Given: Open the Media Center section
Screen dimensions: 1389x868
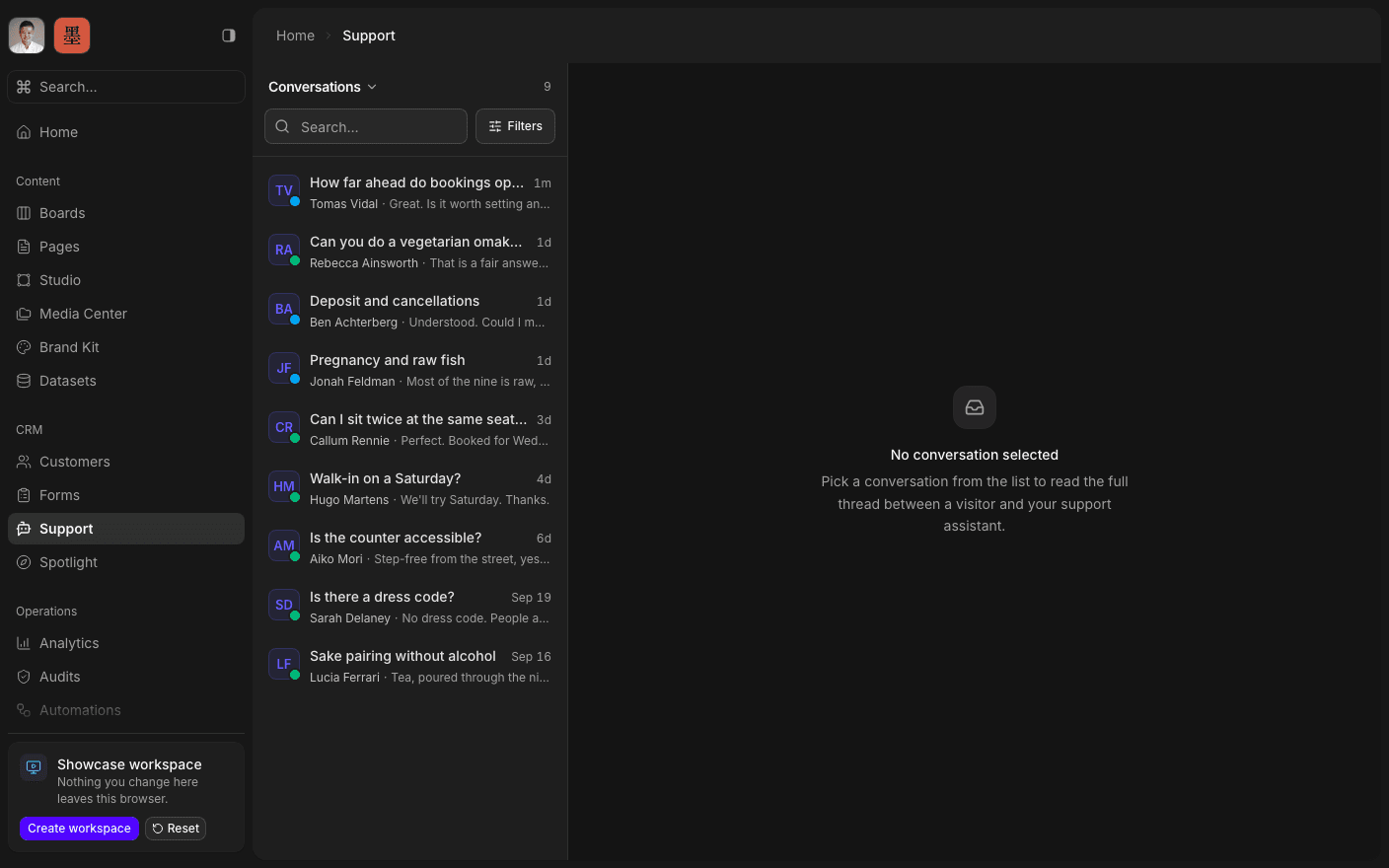Looking at the screenshot, I should pos(126,314).
